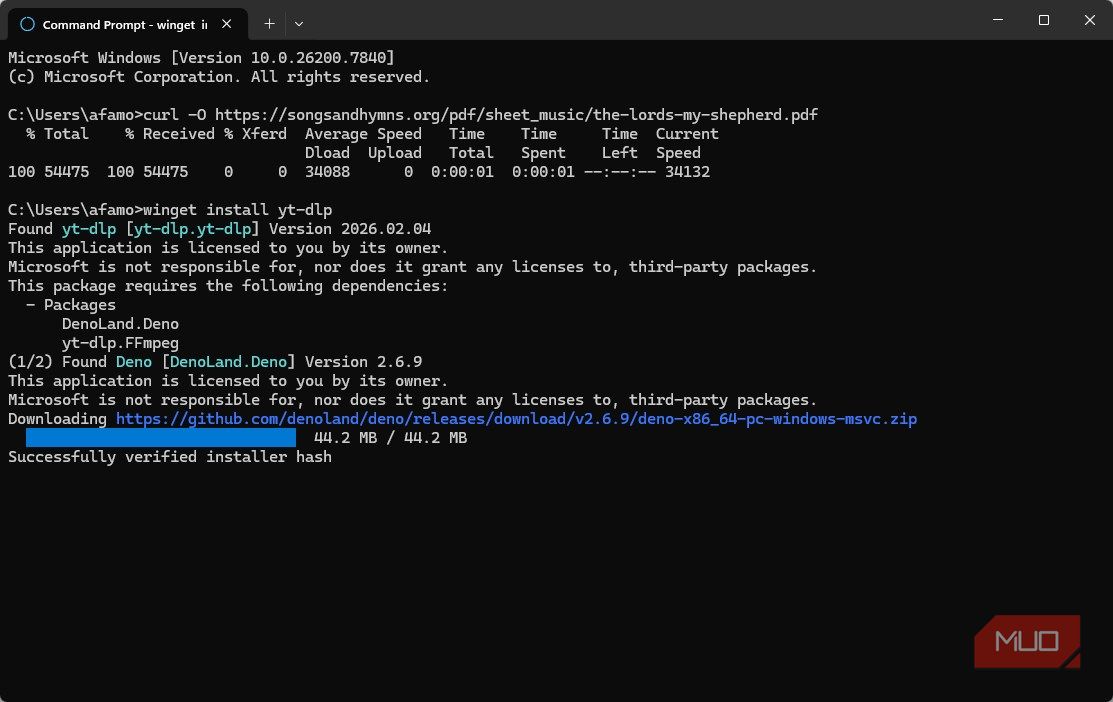Click the tab's spinner progress icon
The image size is (1113, 702).
27,24
